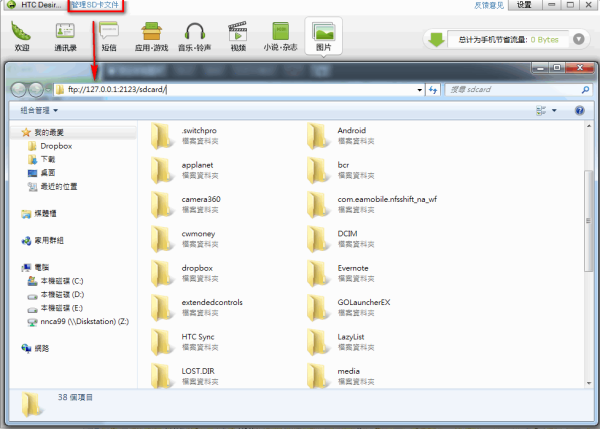The height and width of the screenshot is (429, 600).
Task: Click the change view icon
Action: 541,111
